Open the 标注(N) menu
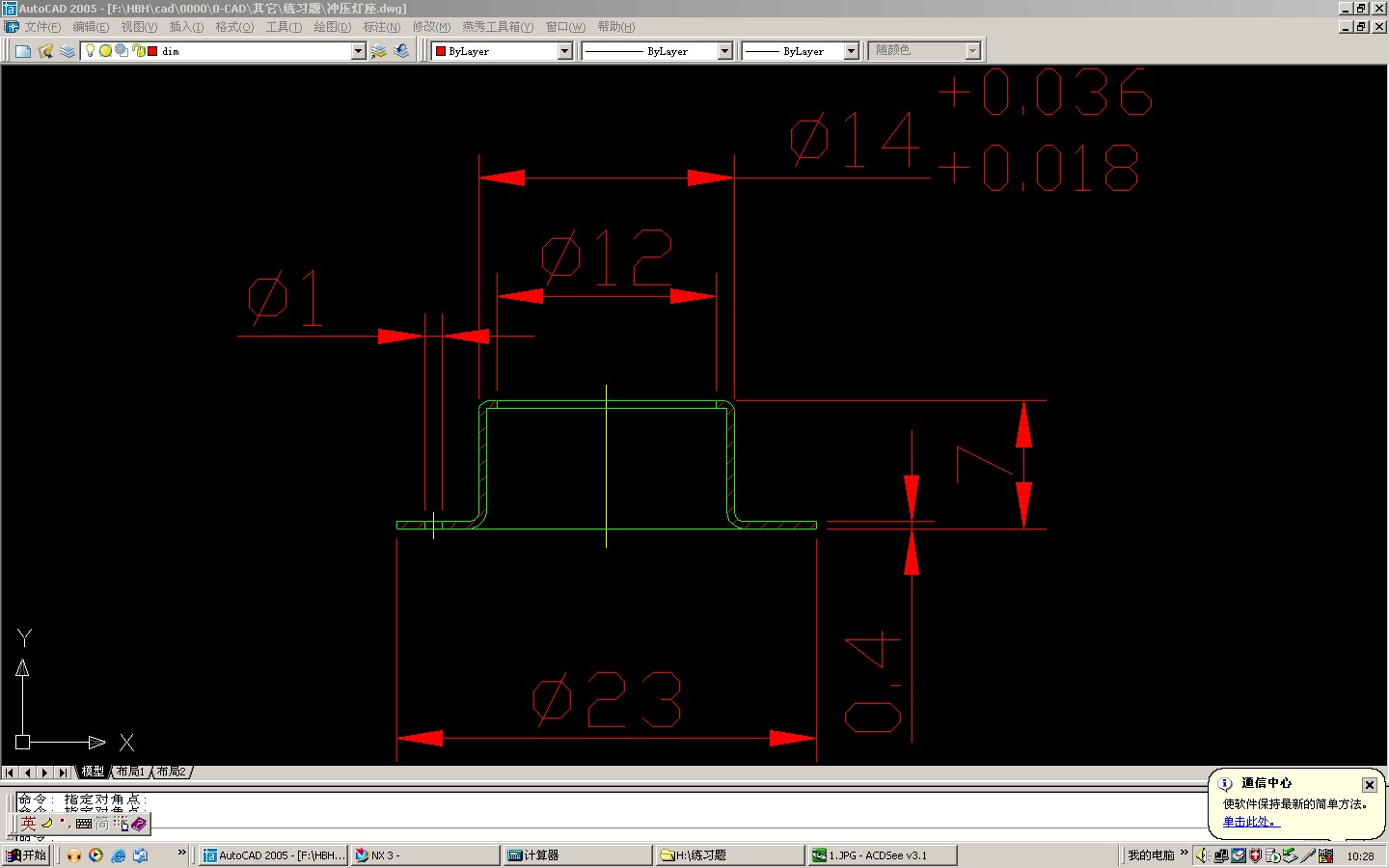 pyautogui.click(x=381, y=27)
